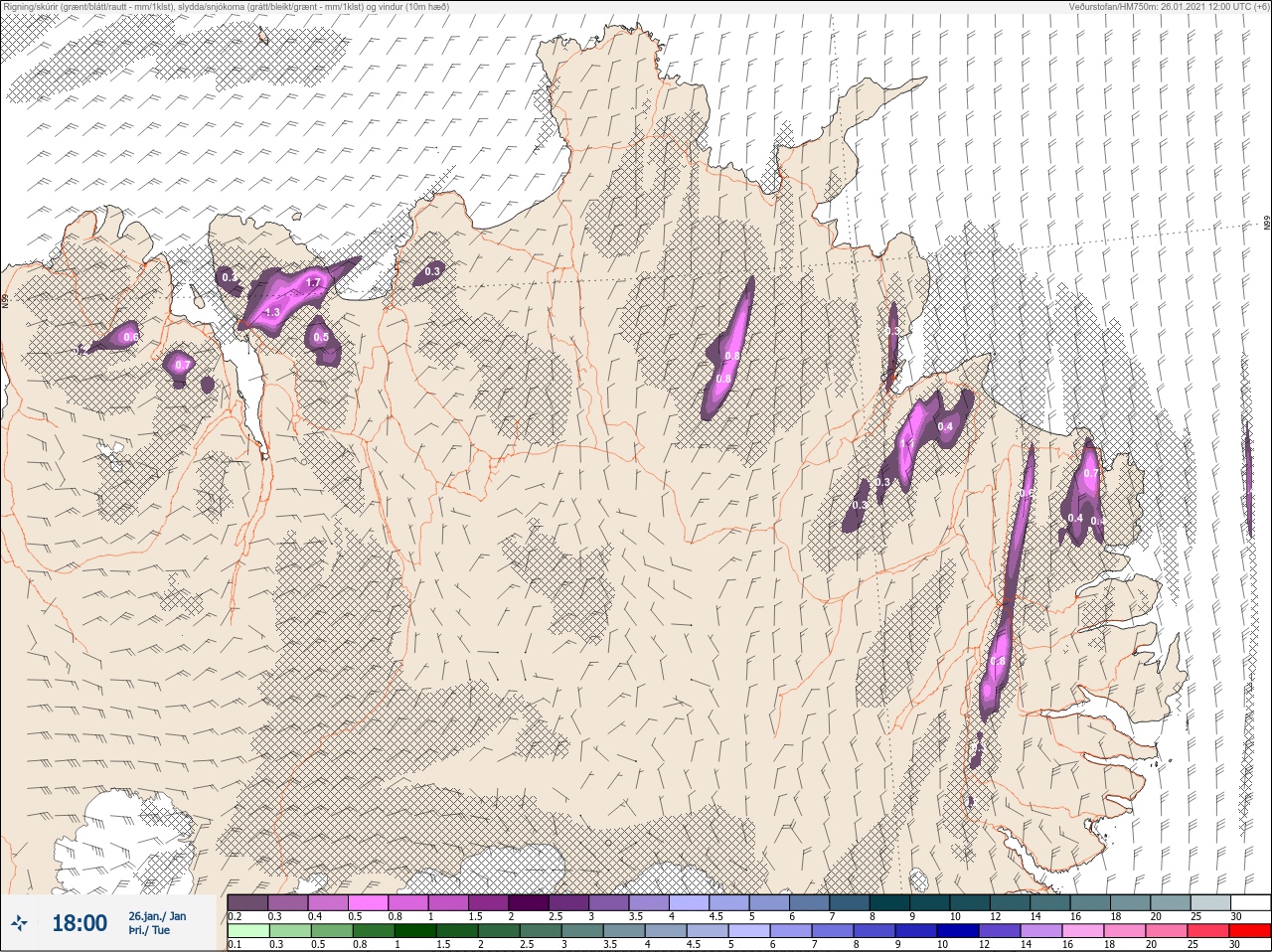This screenshot has height=952, width=1272.
Task: Click the 0.1 label starting the lower legend
Action: [235, 944]
